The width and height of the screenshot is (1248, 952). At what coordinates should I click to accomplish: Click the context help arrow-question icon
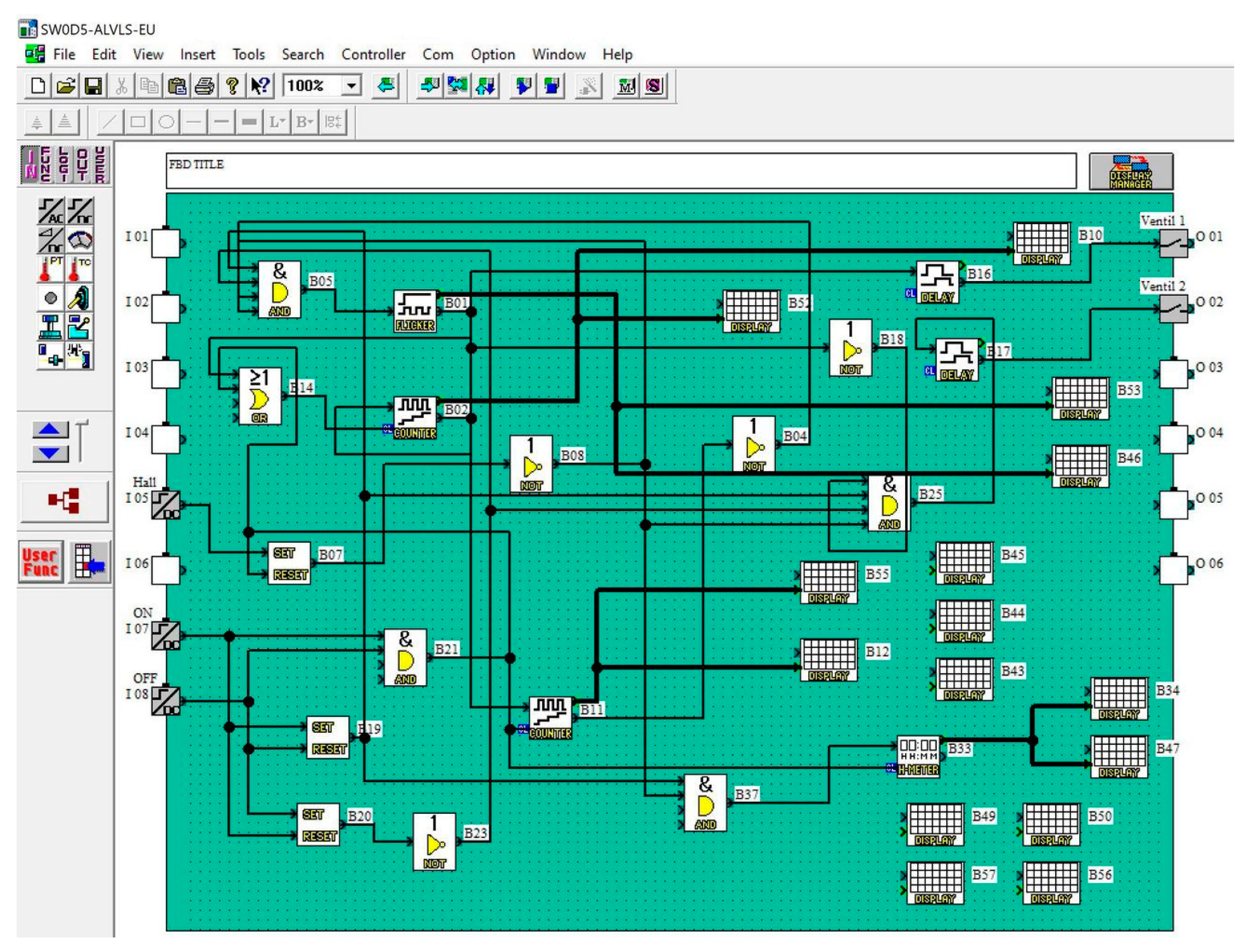(260, 86)
